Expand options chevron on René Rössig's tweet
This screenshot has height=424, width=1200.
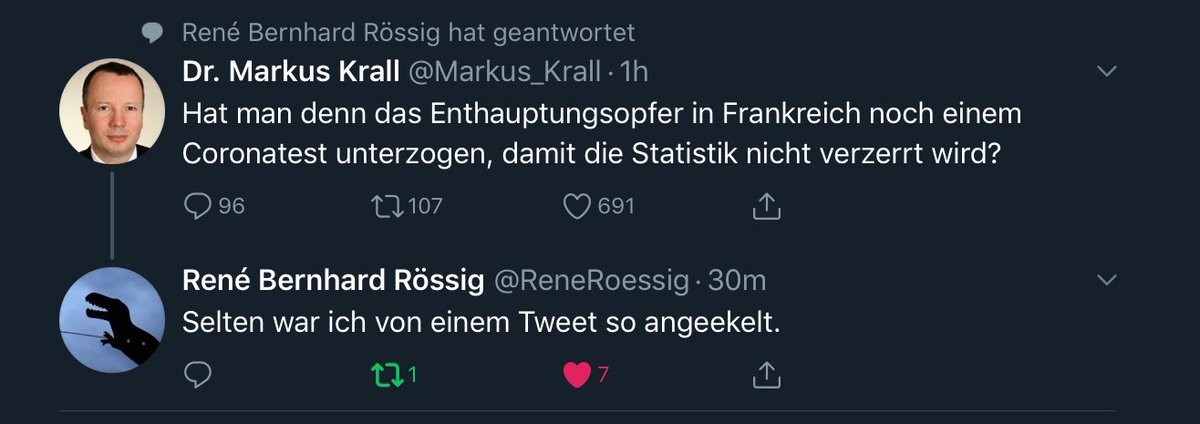coord(1107,281)
